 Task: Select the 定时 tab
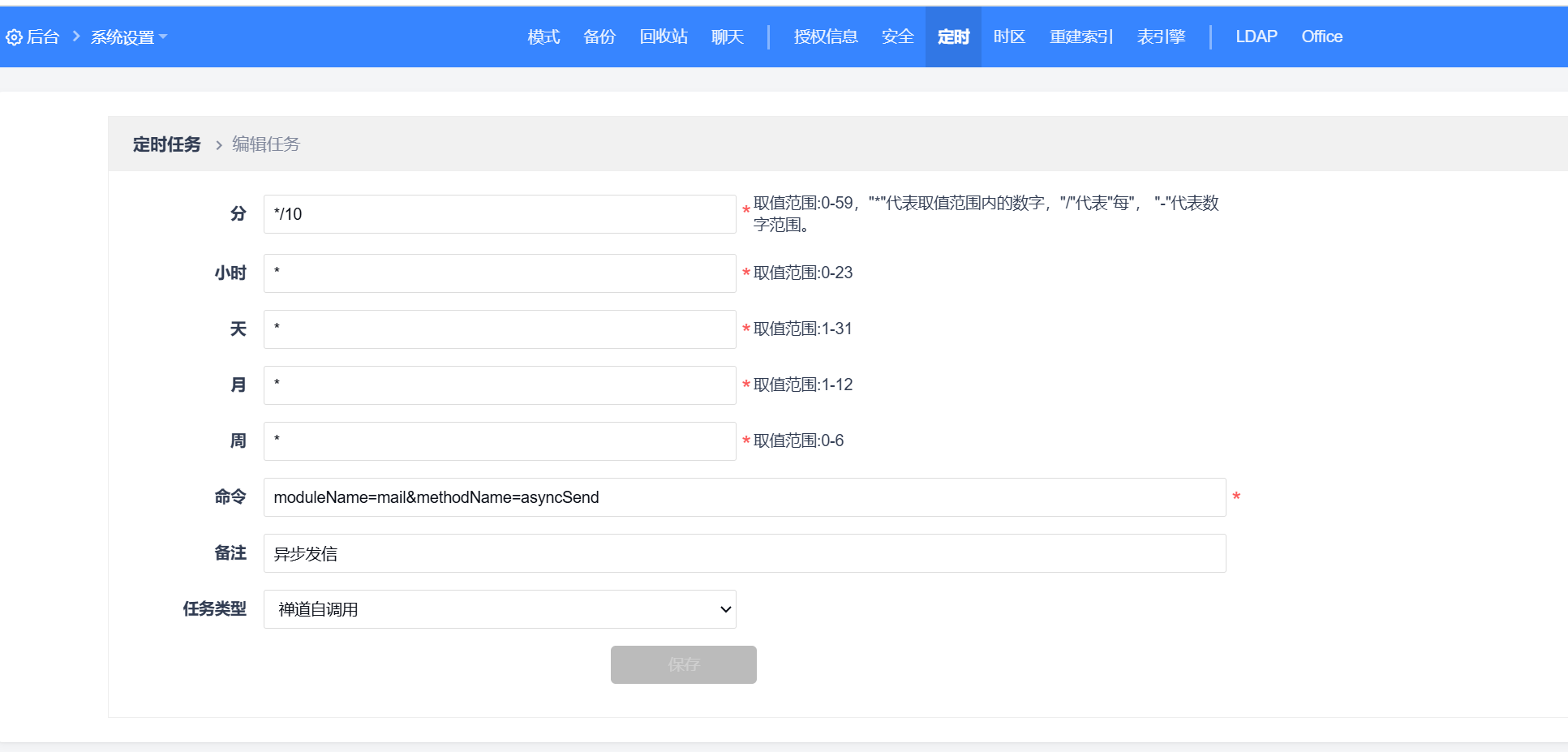coord(953,37)
